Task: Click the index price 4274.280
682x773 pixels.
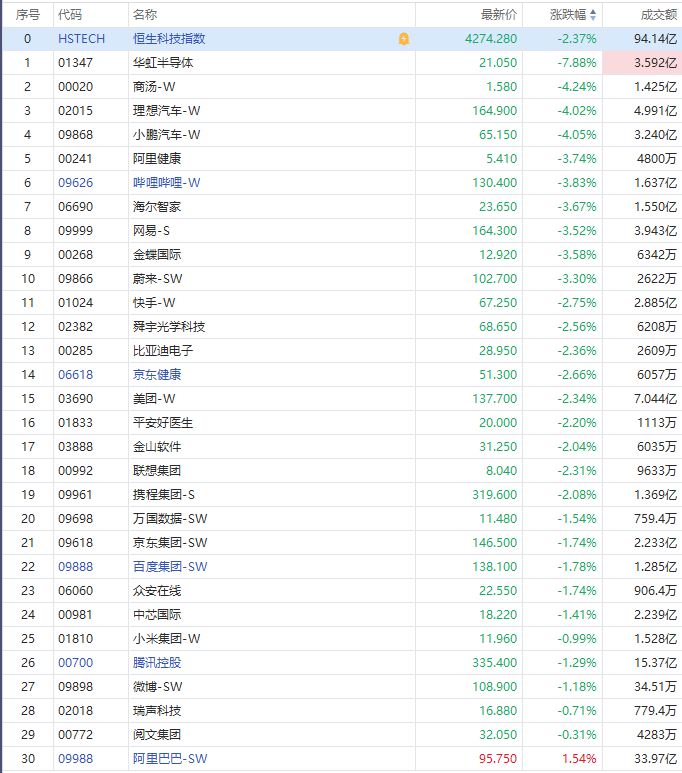Action: [x=491, y=39]
